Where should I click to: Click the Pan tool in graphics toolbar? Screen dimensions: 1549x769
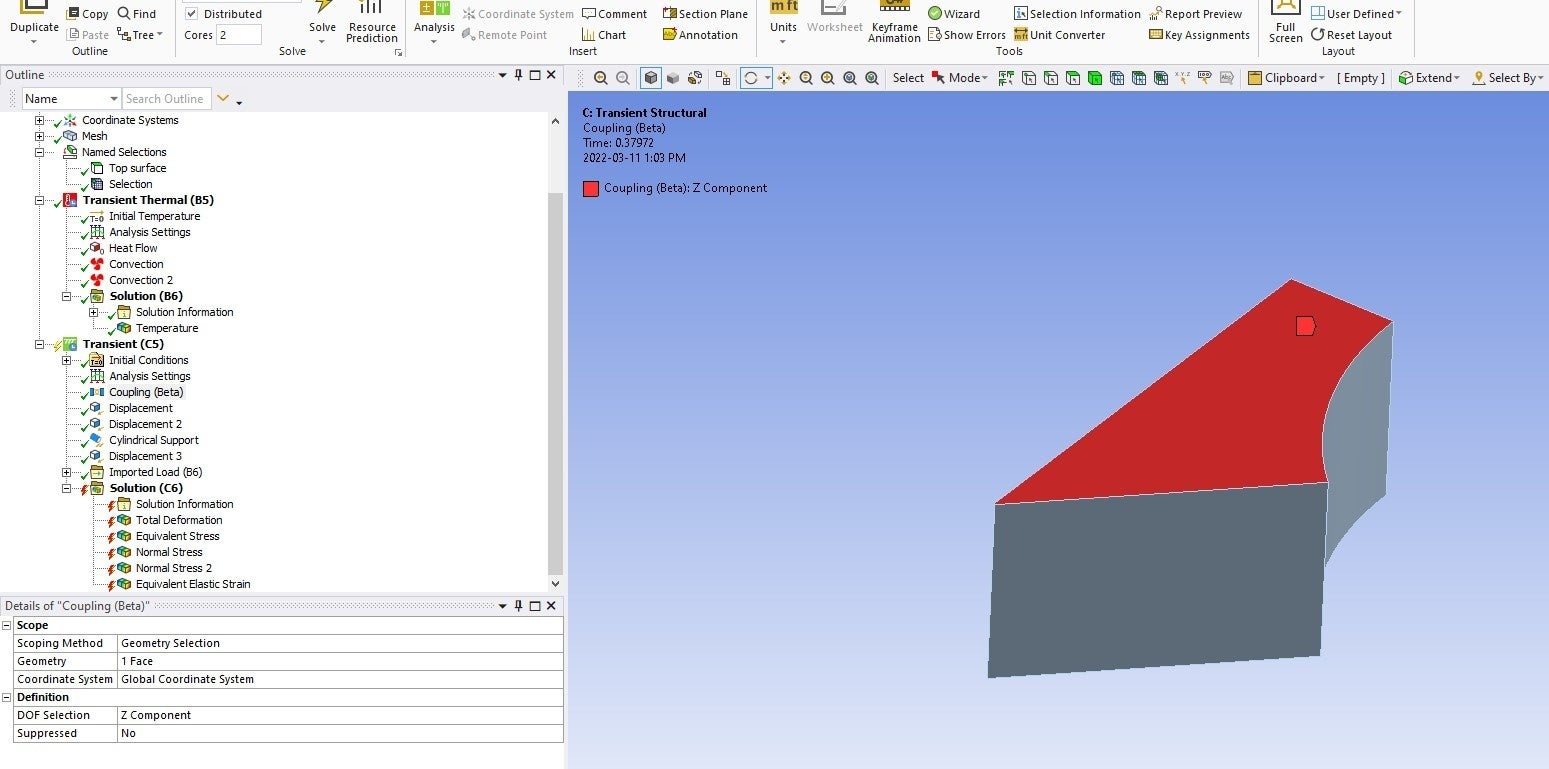[x=784, y=78]
